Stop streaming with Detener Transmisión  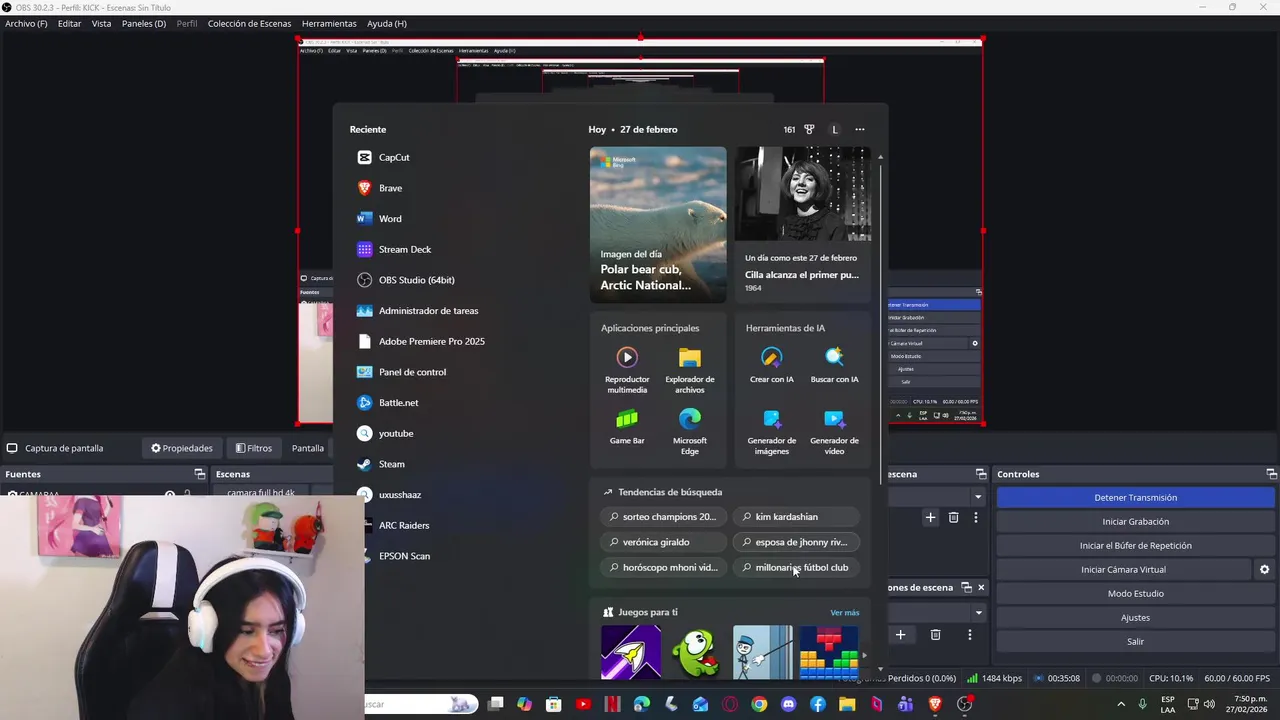(x=1135, y=498)
